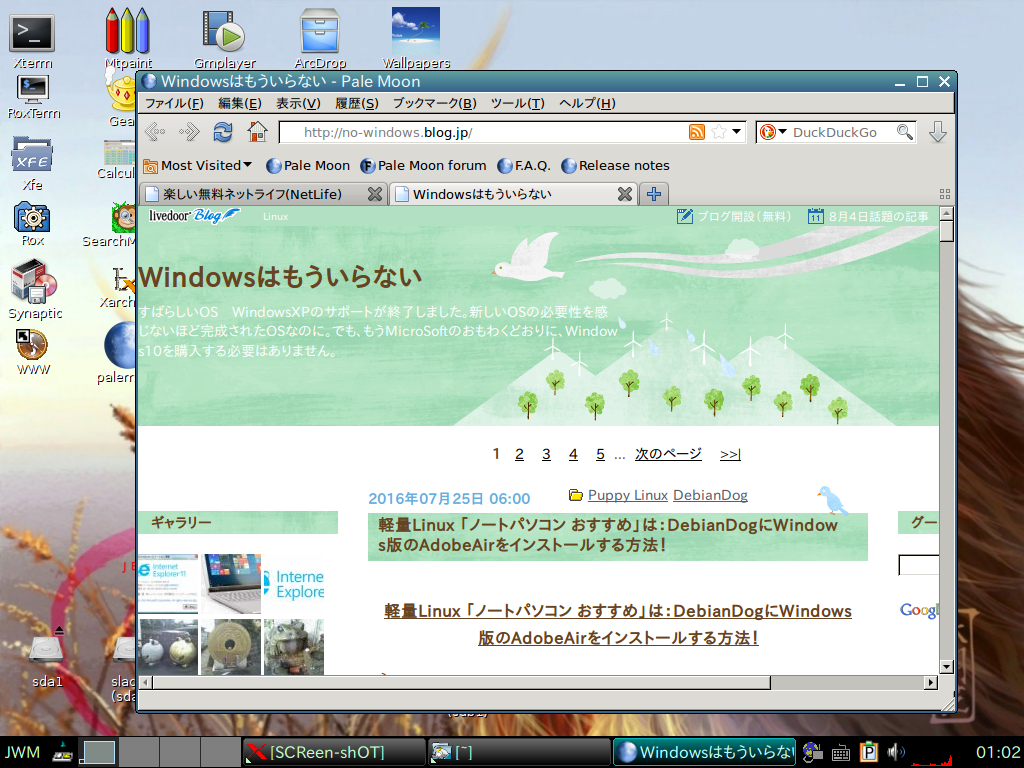The height and width of the screenshot is (768, 1024).
Task: Click the keyboard tray icon
Action: tap(840, 752)
